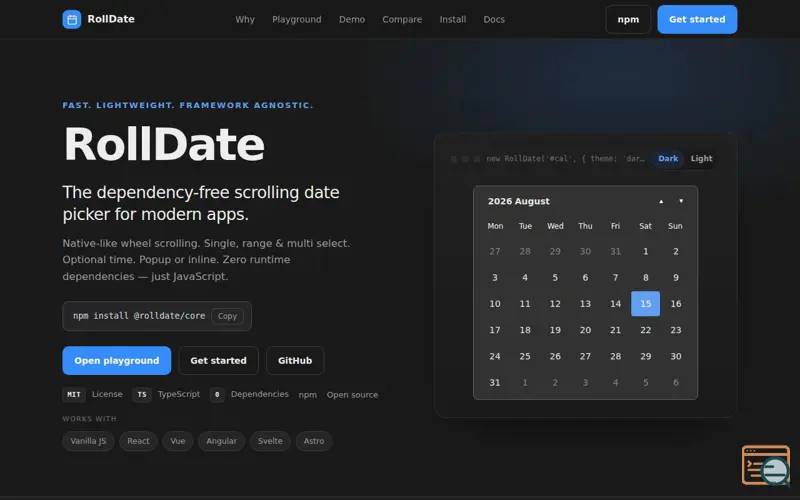The height and width of the screenshot is (500, 800).
Task: Select the highlighted date 15
Action: (x=645, y=304)
